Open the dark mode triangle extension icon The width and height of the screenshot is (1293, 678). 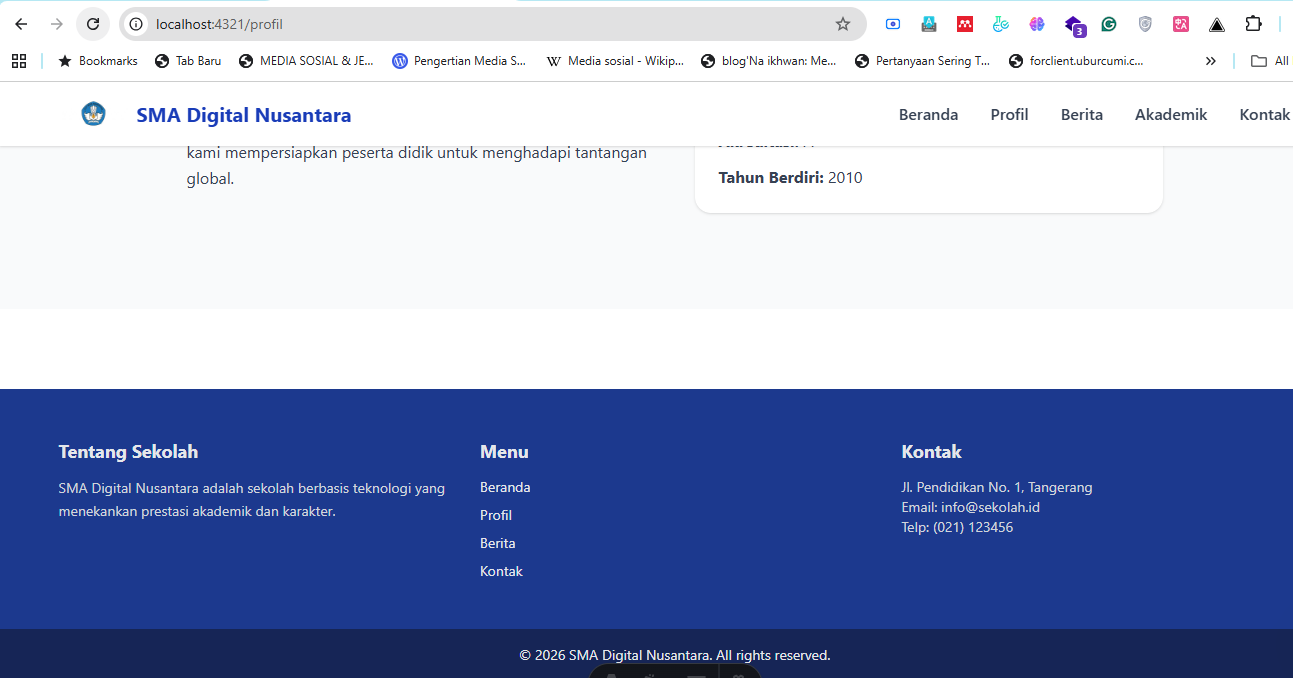pos(1217,24)
